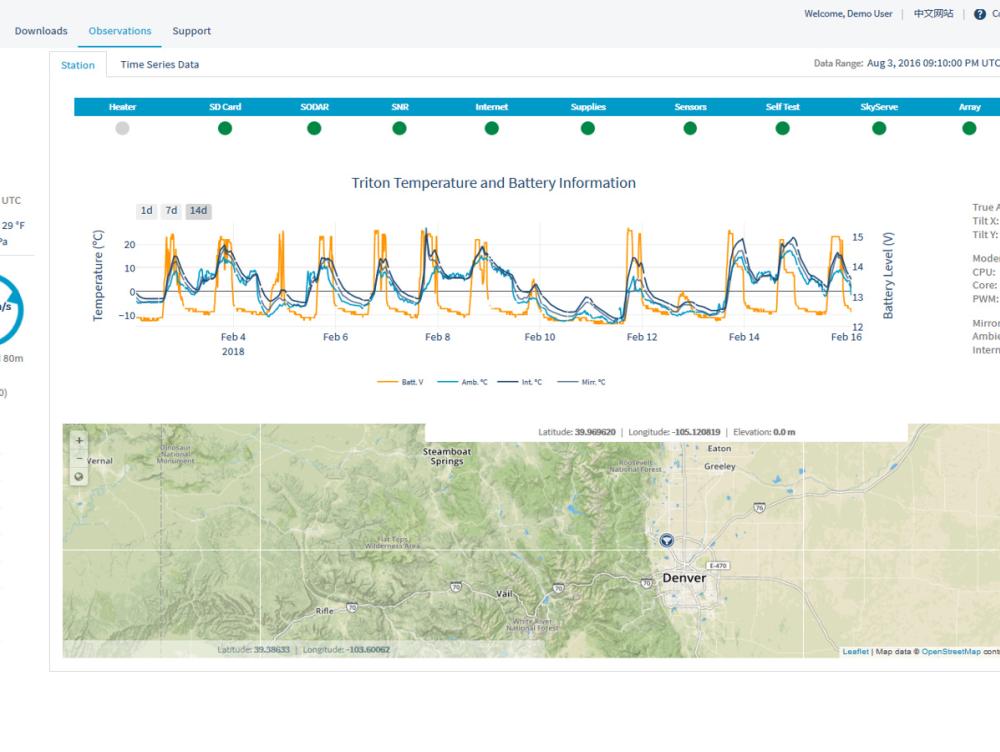This screenshot has width=1000, height=752.
Task: Click the map zoom out minus button
Action: pos(80,458)
